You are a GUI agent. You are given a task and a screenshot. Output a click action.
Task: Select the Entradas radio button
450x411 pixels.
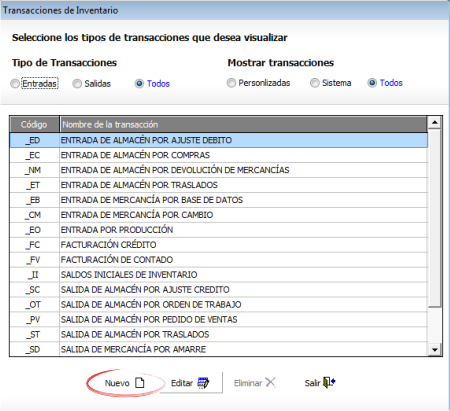tap(15, 83)
